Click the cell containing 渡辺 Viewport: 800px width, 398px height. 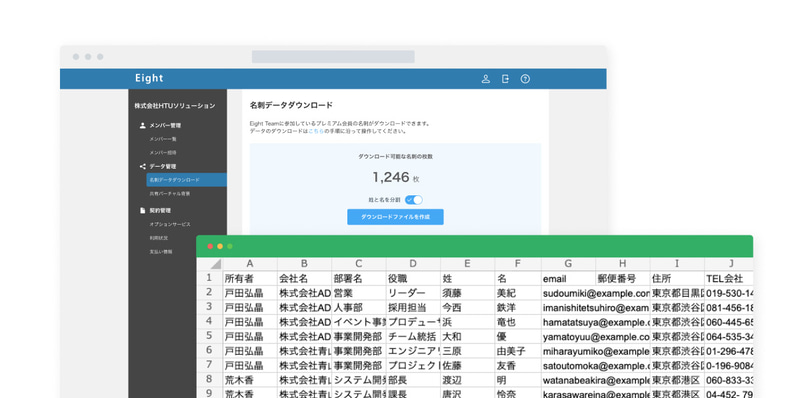[467, 380]
